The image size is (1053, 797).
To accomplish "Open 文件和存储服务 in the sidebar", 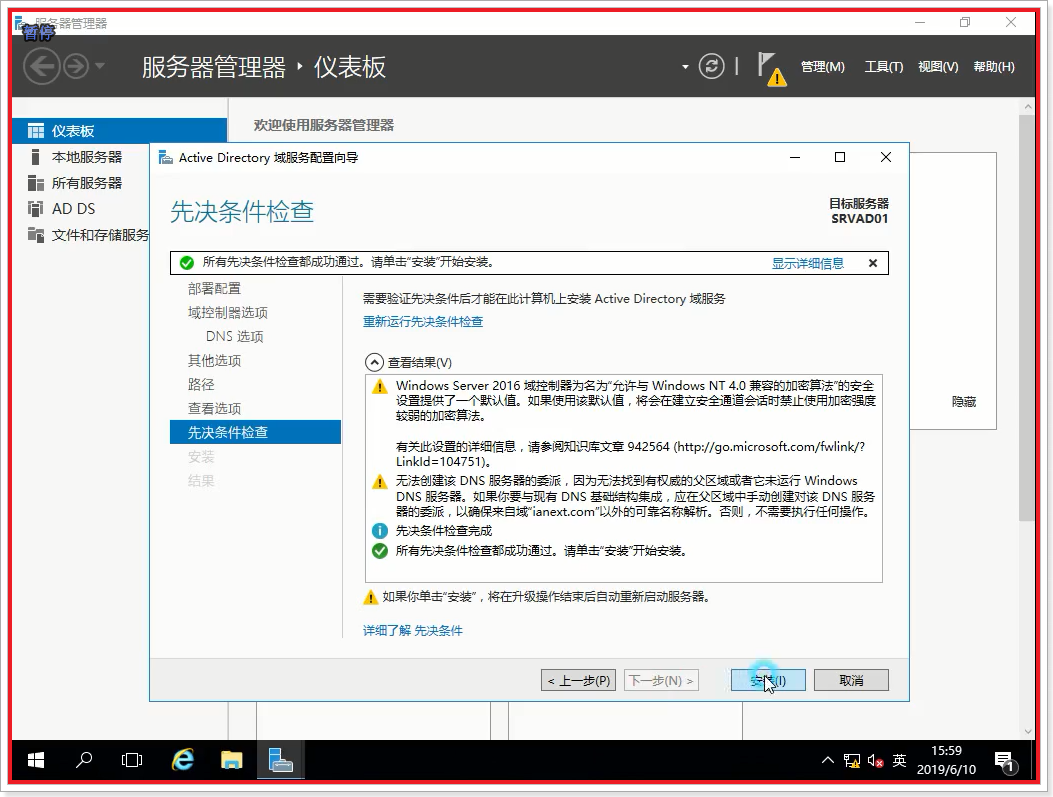I will 101,235.
